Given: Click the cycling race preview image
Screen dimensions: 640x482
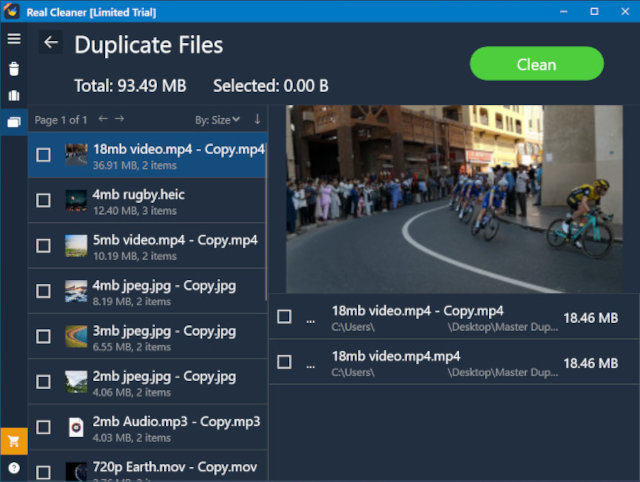Looking at the screenshot, I should [454, 199].
